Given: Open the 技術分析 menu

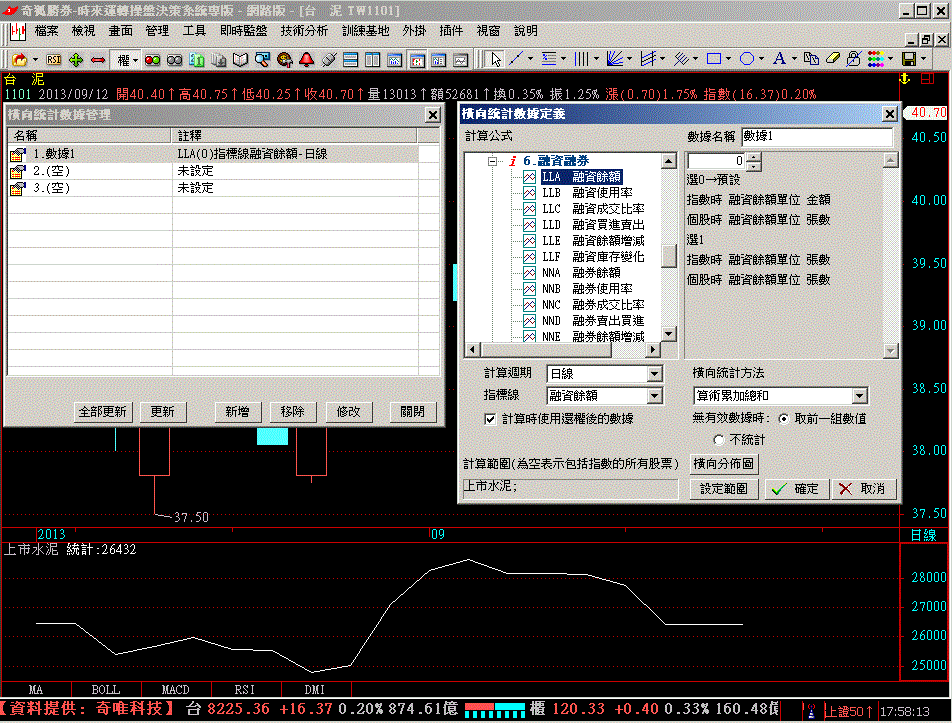Looking at the screenshot, I should pos(304,31).
